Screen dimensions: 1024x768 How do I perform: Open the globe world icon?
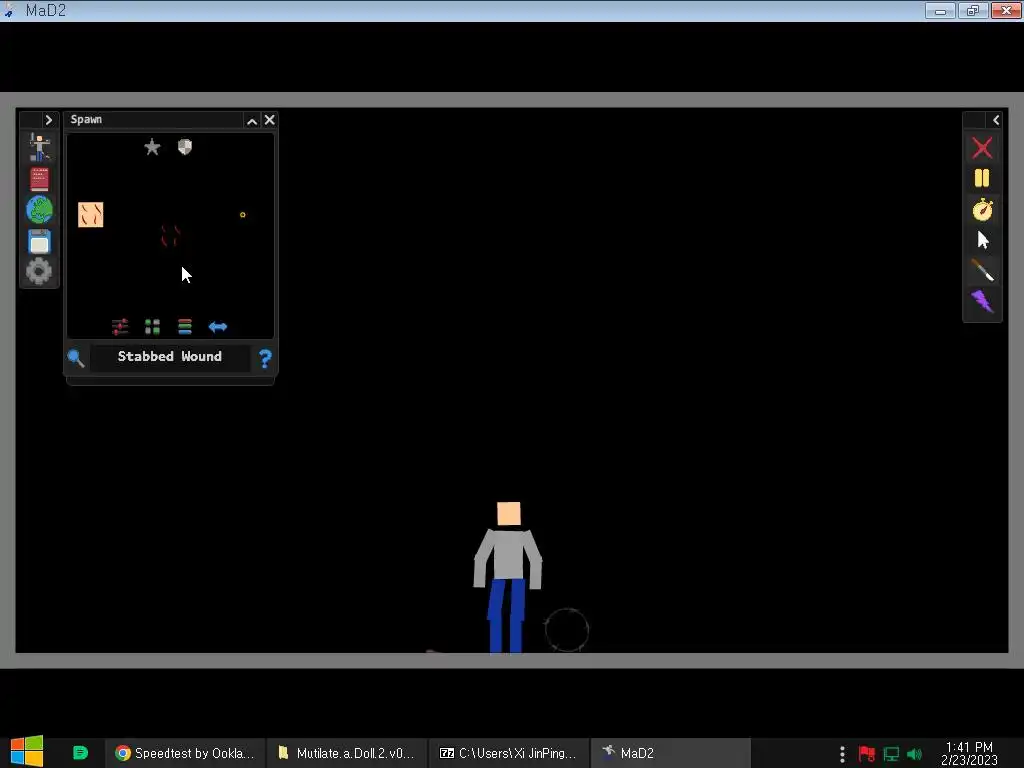(x=39, y=210)
